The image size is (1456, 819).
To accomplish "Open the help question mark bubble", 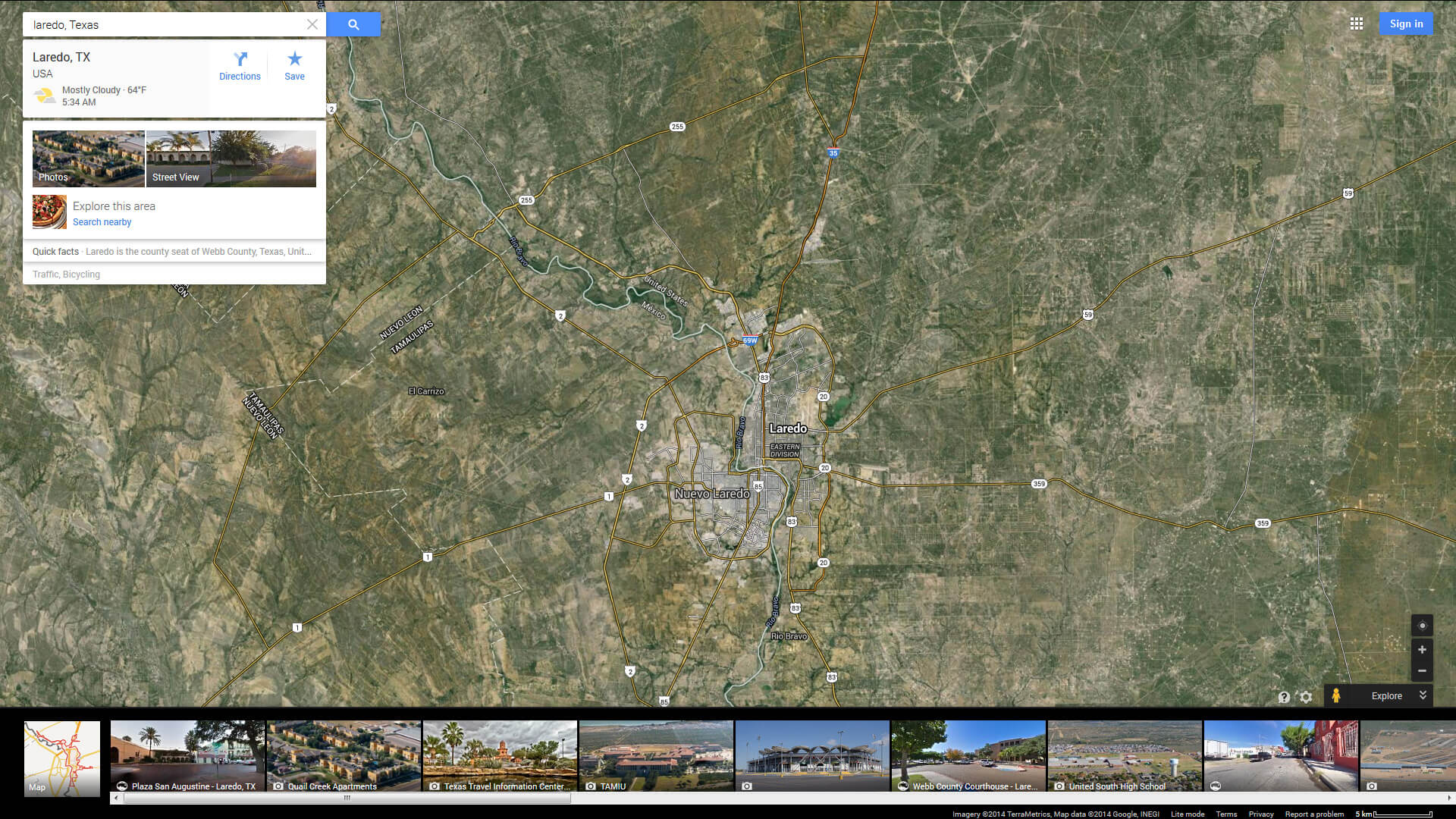I will [x=1284, y=697].
